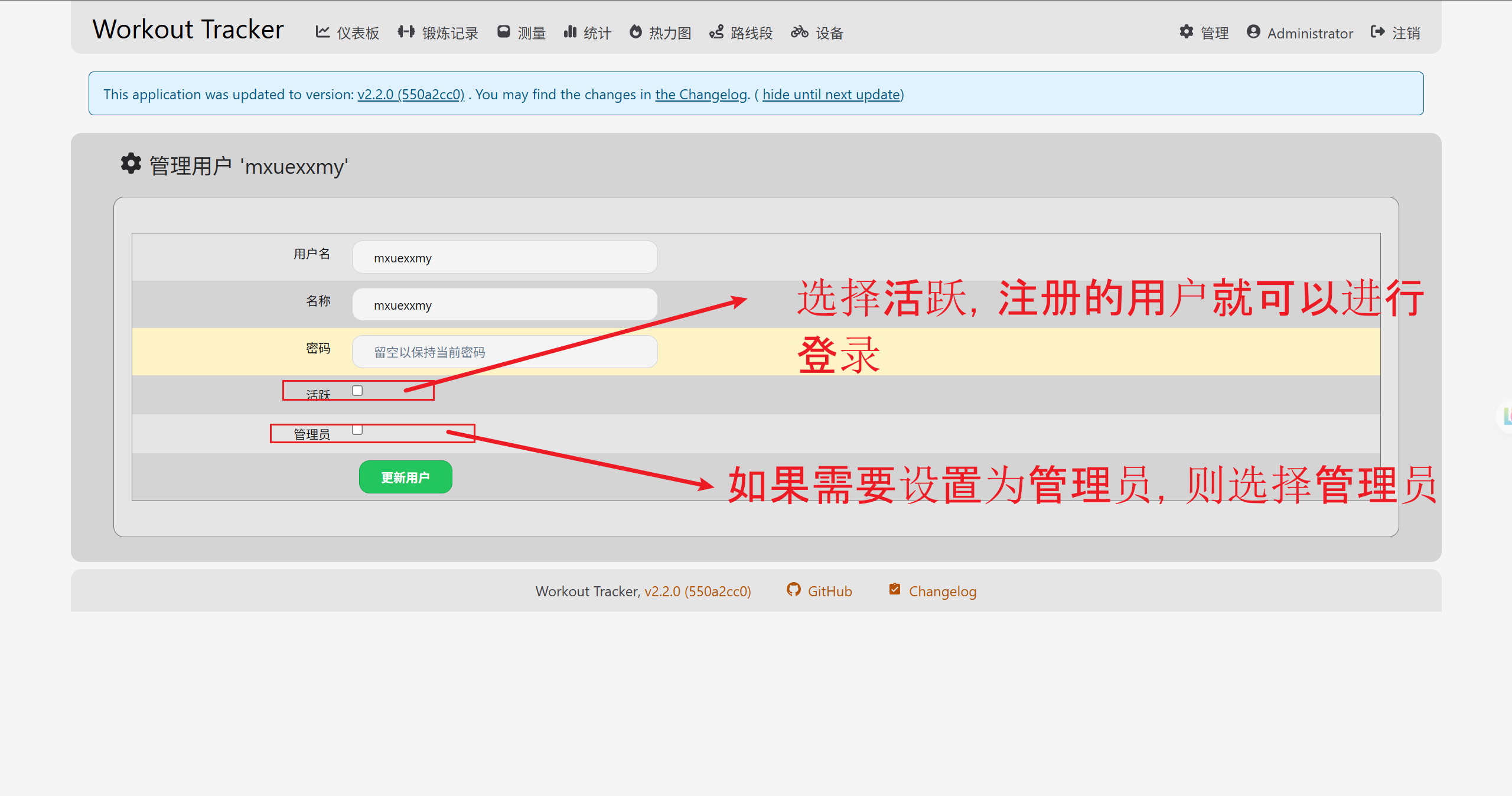Open the 统计 statistics menu item
The width and height of the screenshot is (1512, 796).
[x=597, y=33]
